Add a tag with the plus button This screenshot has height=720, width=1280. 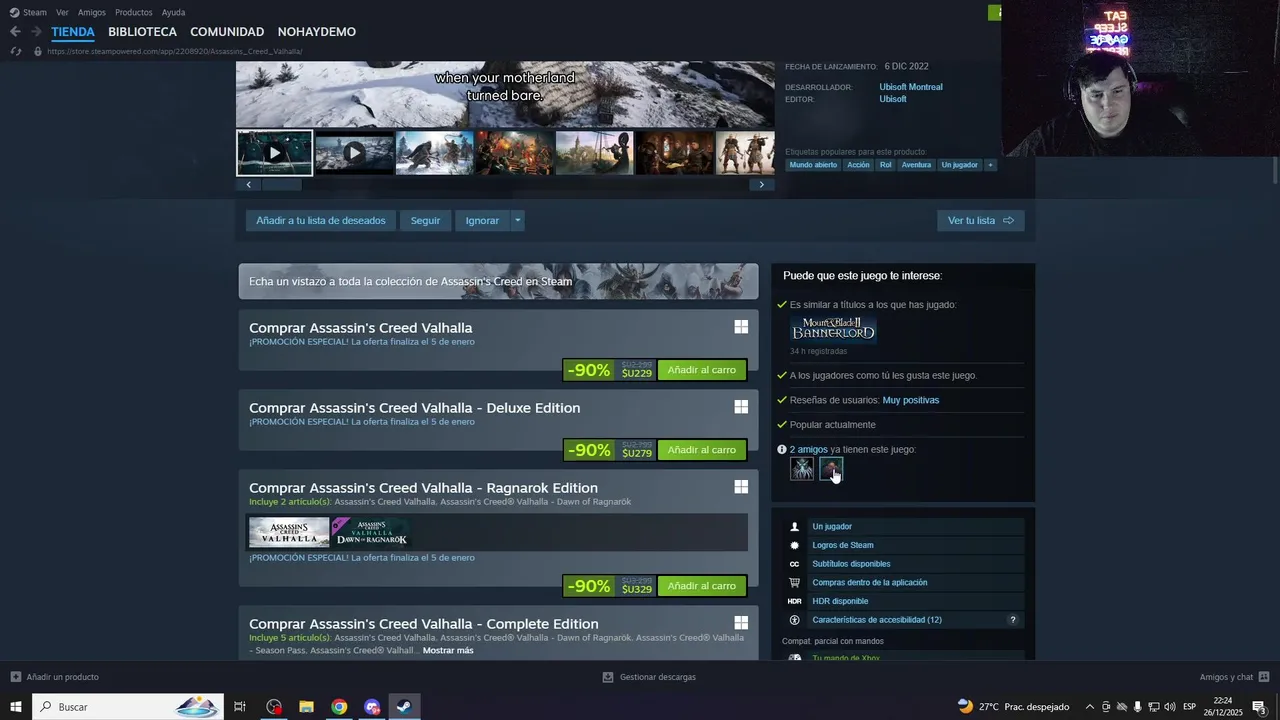tap(990, 165)
